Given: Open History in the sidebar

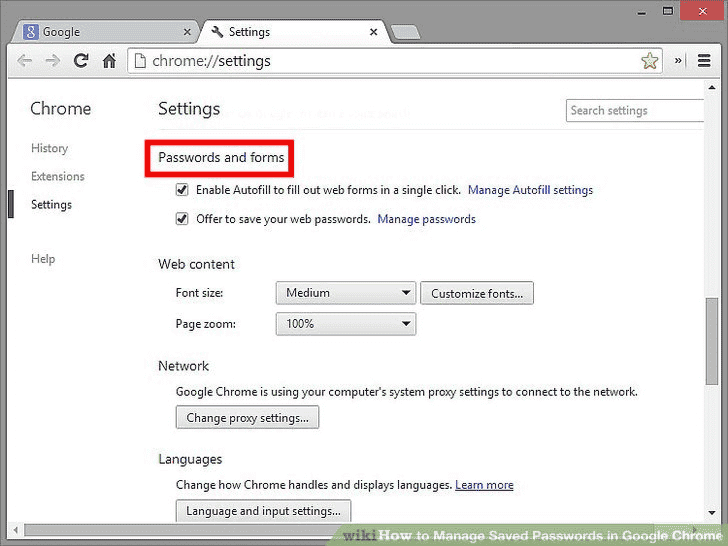Looking at the screenshot, I should [49, 148].
